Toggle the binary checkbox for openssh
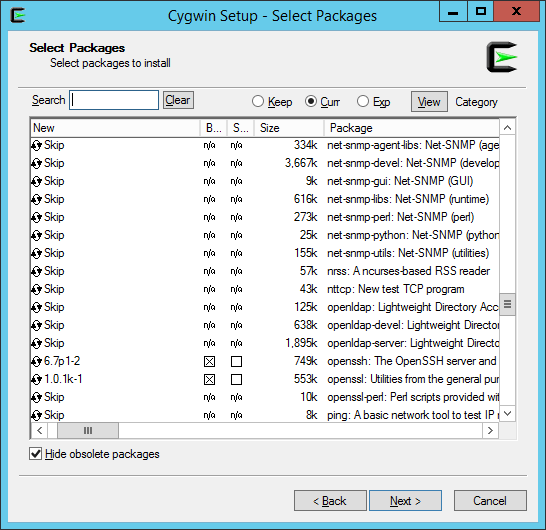 [209, 361]
